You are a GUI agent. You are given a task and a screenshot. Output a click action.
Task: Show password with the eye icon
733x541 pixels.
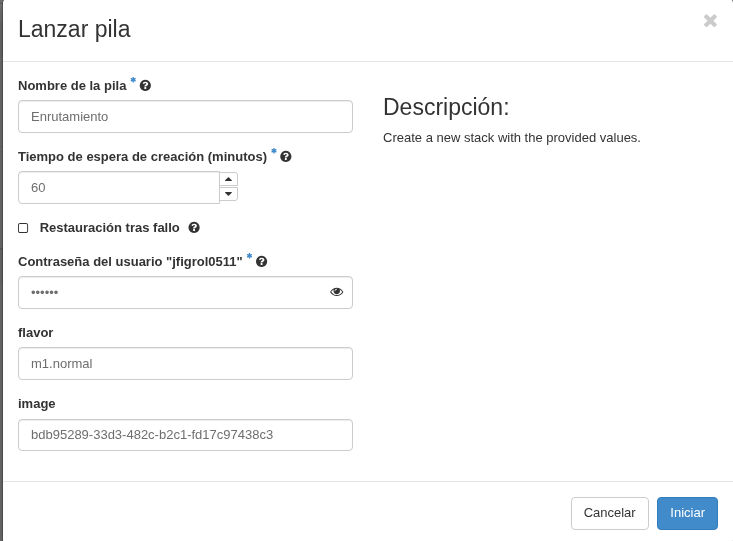[337, 292]
